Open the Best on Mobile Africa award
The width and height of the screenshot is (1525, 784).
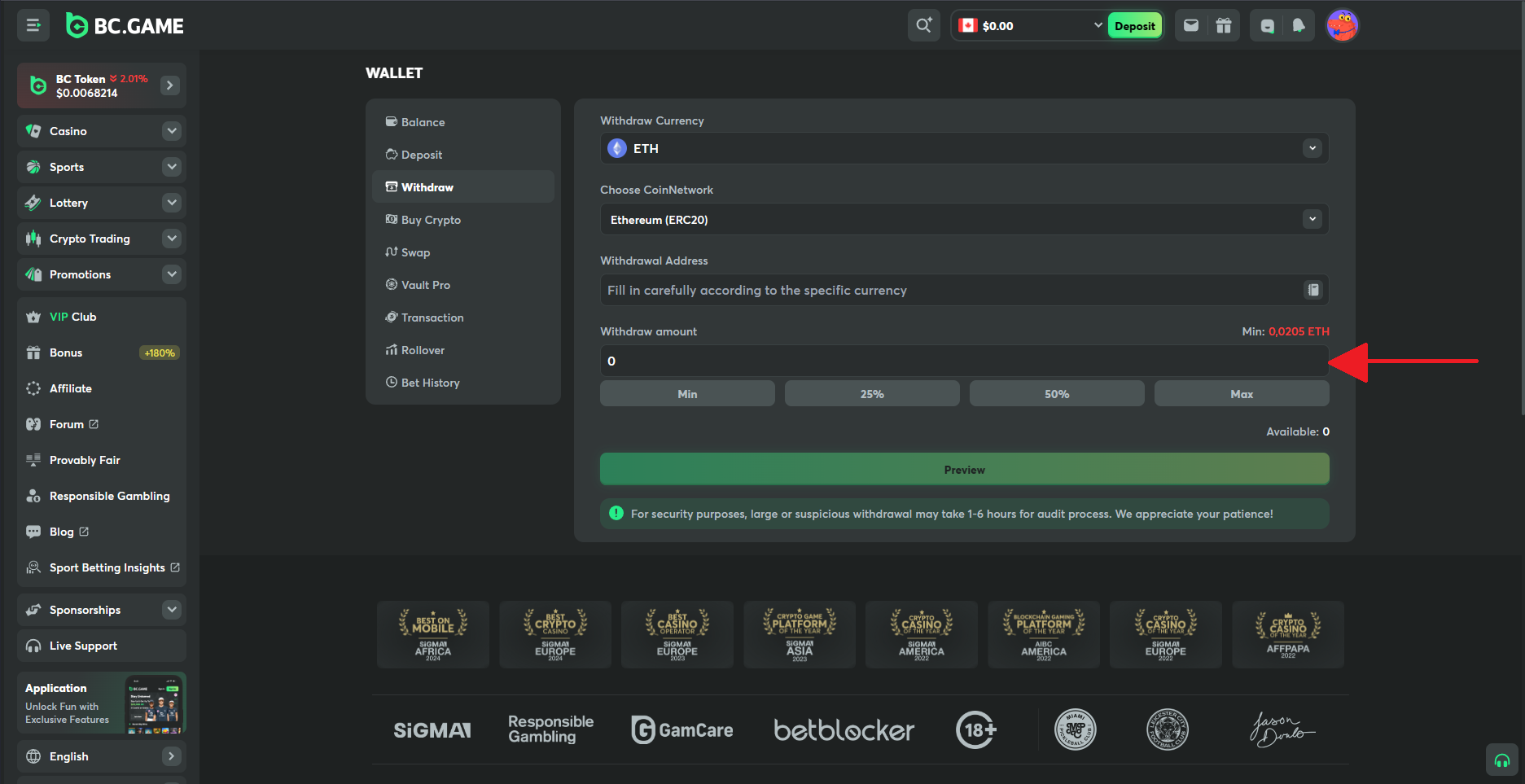tap(433, 634)
